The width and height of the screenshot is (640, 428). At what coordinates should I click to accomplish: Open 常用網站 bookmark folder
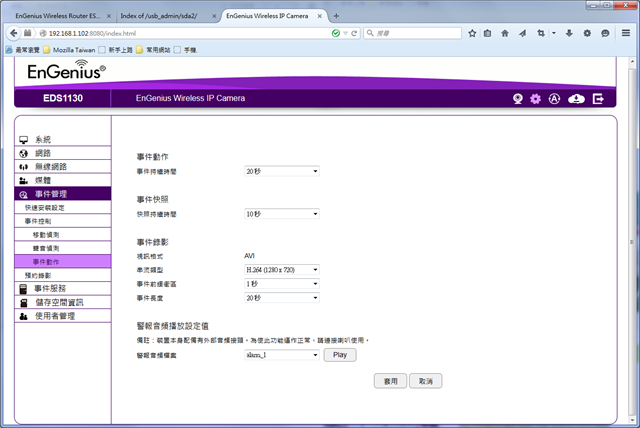coord(153,50)
